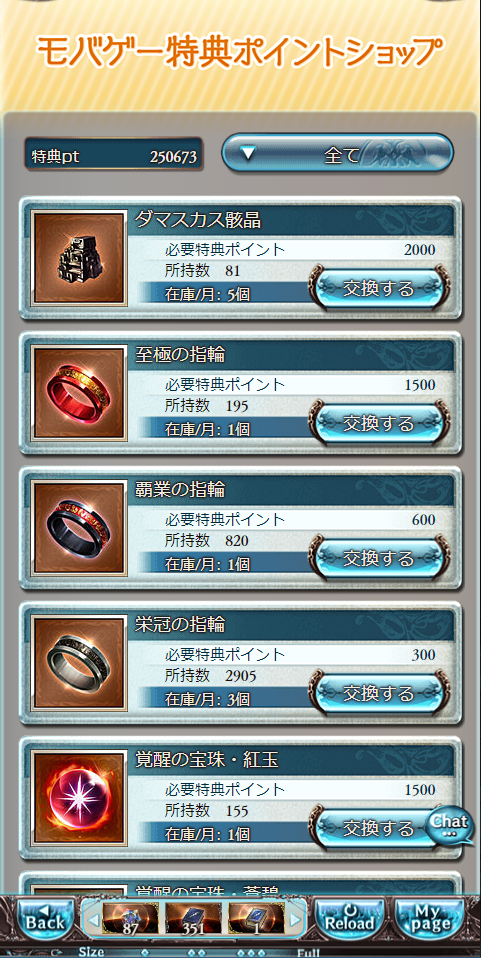The width and height of the screenshot is (481, 958).
Task: Click the right arrow of item carousel
Action: (295, 919)
